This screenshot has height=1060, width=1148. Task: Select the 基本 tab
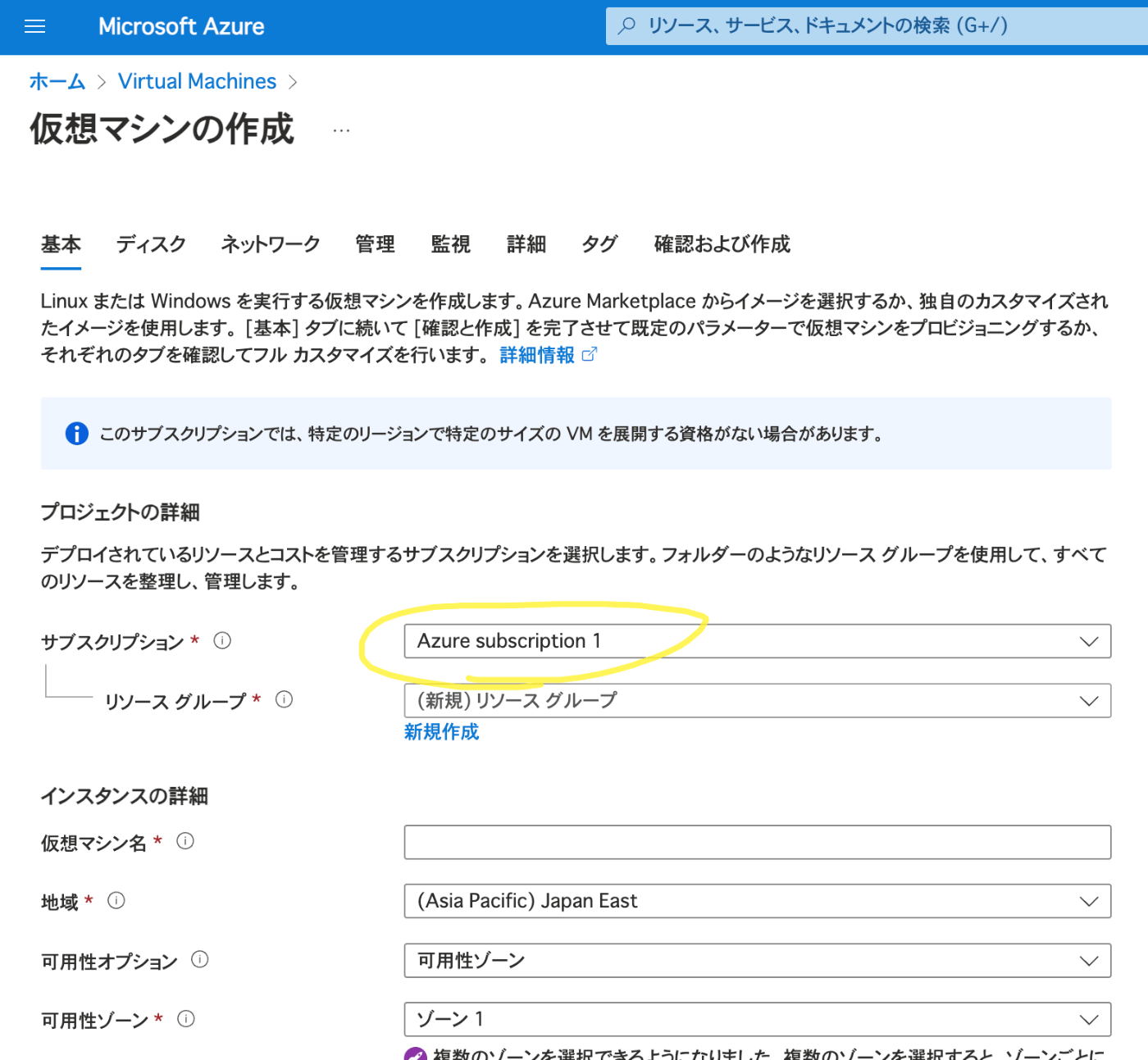61,244
